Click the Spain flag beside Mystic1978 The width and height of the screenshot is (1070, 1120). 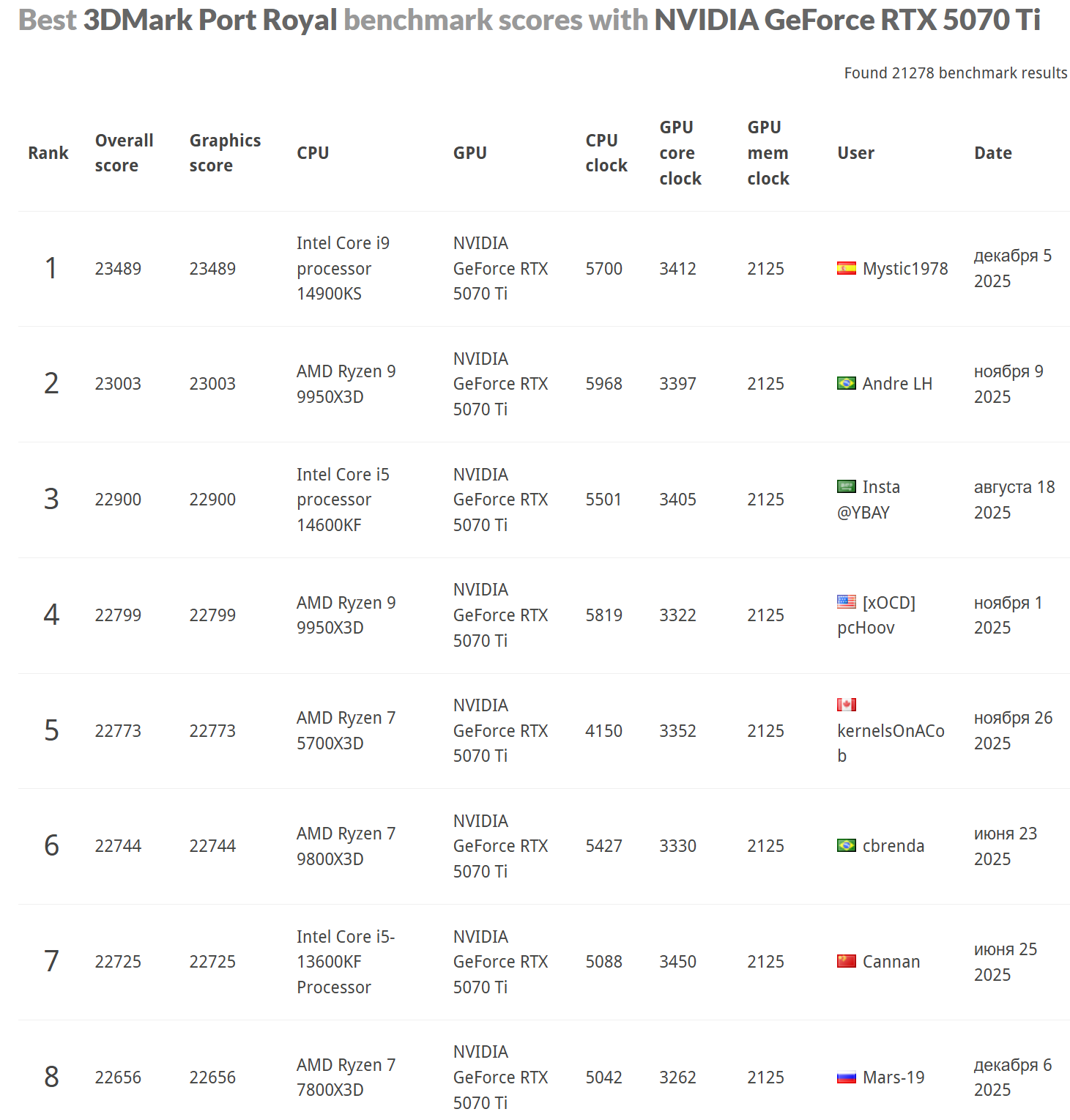click(x=846, y=268)
